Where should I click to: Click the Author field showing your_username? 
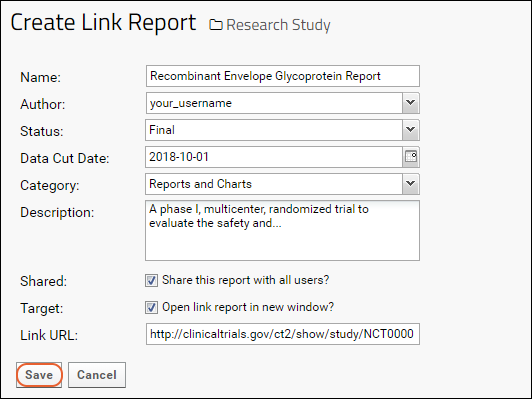coord(274,103)
